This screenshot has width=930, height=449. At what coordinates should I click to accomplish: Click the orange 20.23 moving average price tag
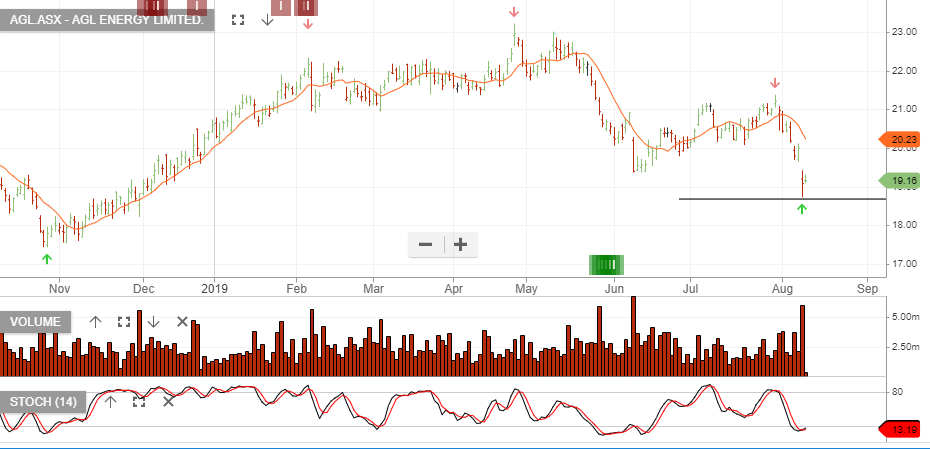pos(901,140)
